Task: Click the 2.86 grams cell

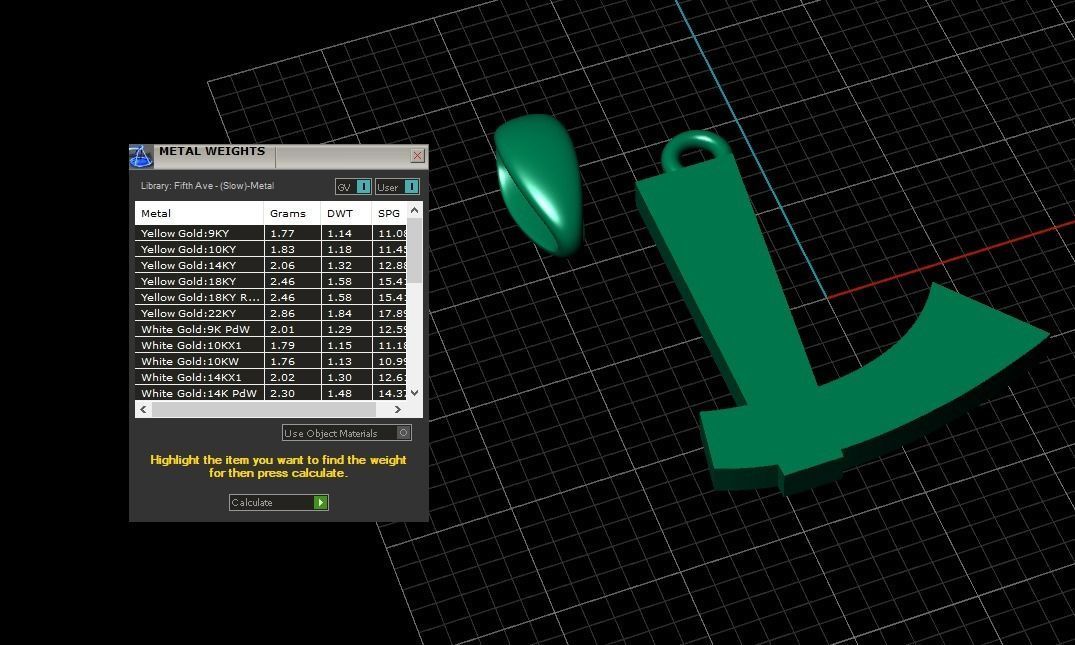Action: point(292,313)
